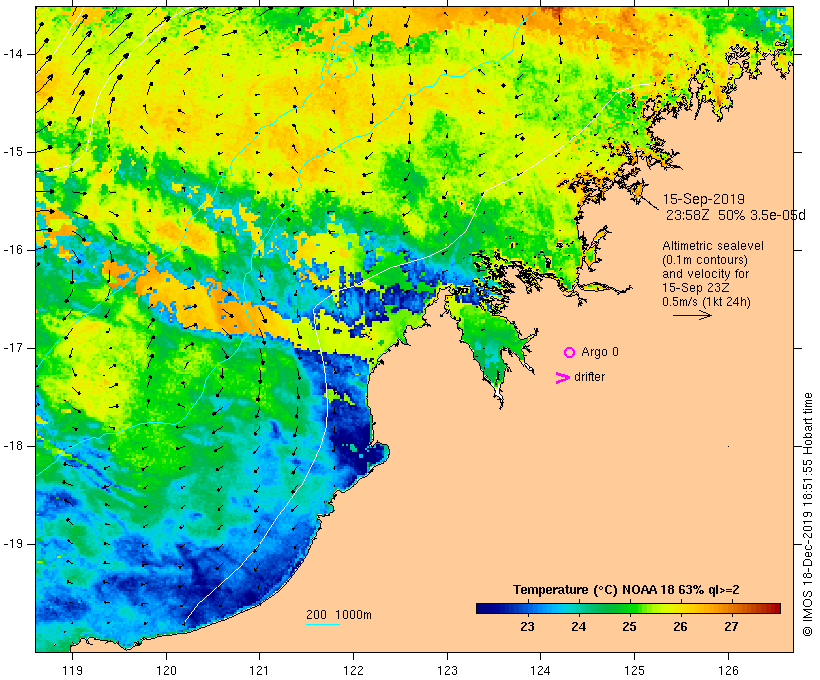
Task: Click the 23 value on temperature scale
Action: pyautogui.click(x=527, y=627)
